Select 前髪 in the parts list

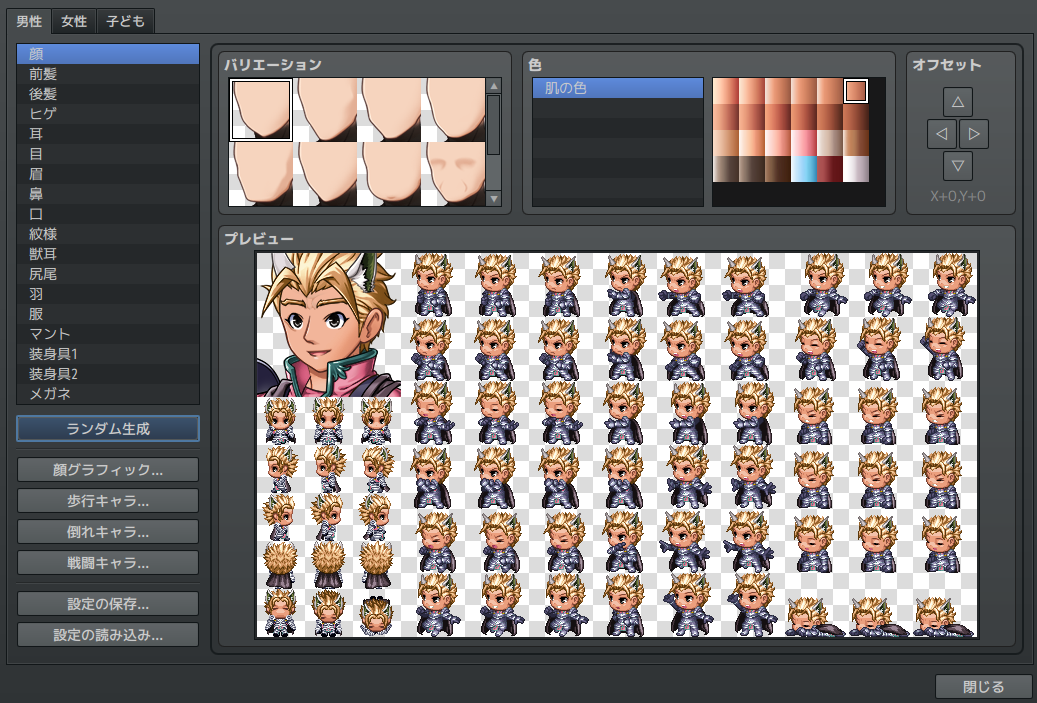(108, 73)
